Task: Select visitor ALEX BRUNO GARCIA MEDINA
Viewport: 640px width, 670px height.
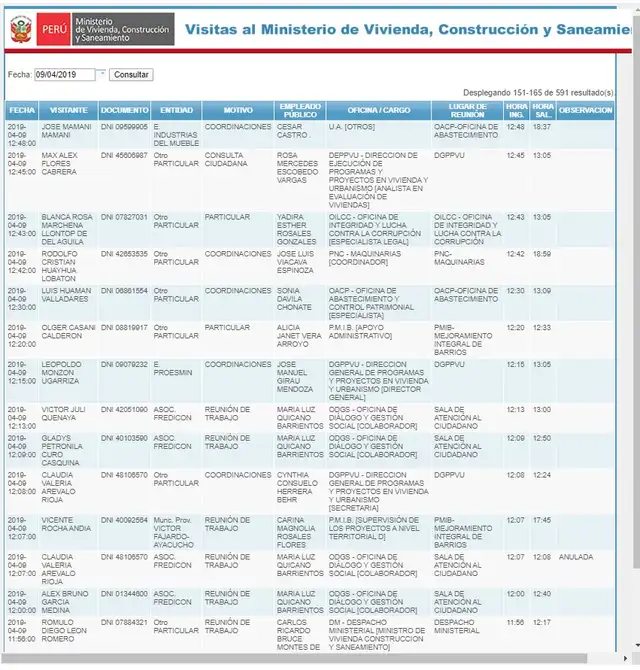Action: [65, 602]
